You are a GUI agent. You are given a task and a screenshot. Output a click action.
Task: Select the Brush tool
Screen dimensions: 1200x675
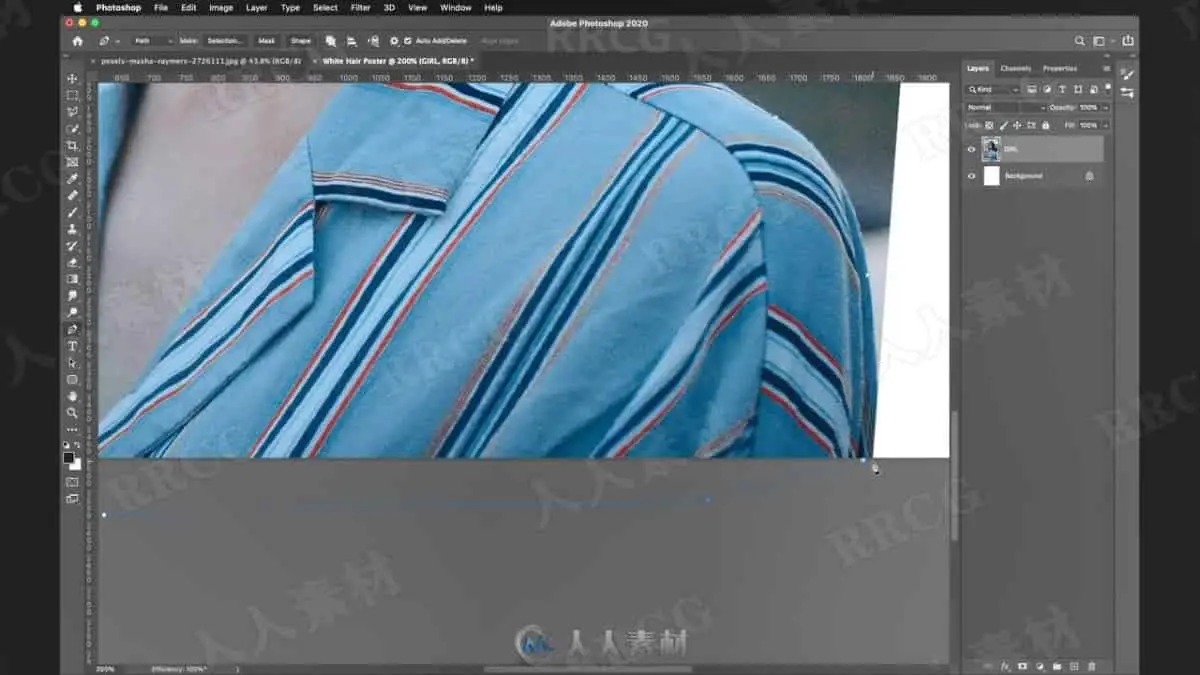coord(72,212)
